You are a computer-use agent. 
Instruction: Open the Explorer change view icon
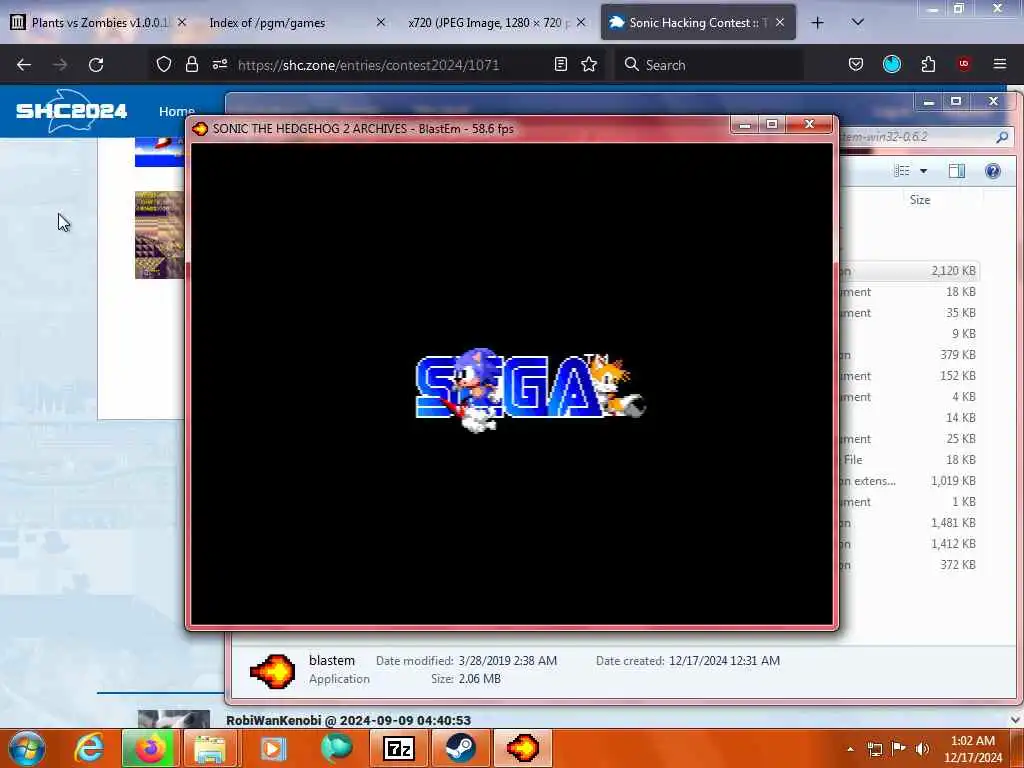point(902,170)
